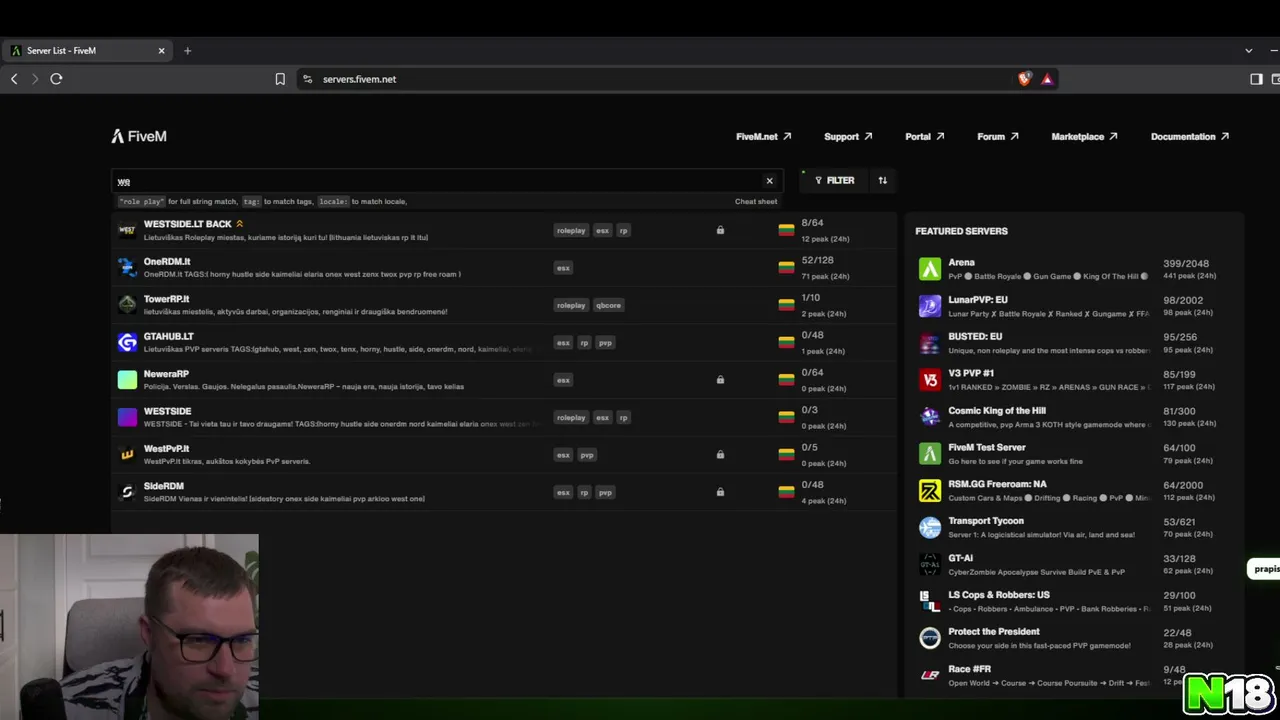Click the Cosmic King of the Hill icon
This screenshot has height=720, width=1280.
(930, 416)
